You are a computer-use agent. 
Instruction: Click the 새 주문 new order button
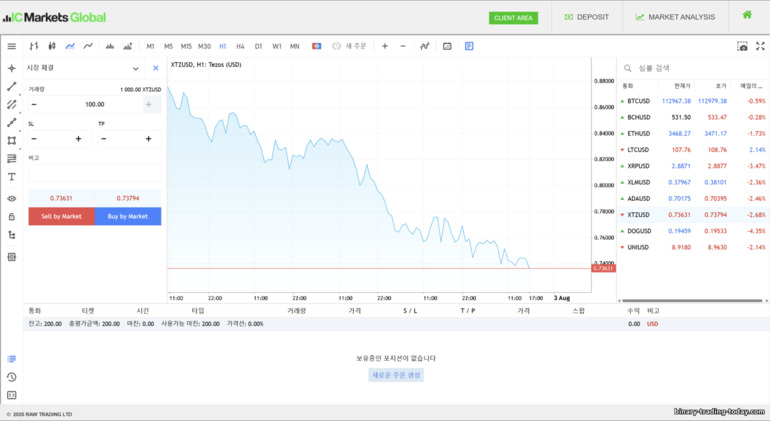pyautogui.click(x=349, y=46)
